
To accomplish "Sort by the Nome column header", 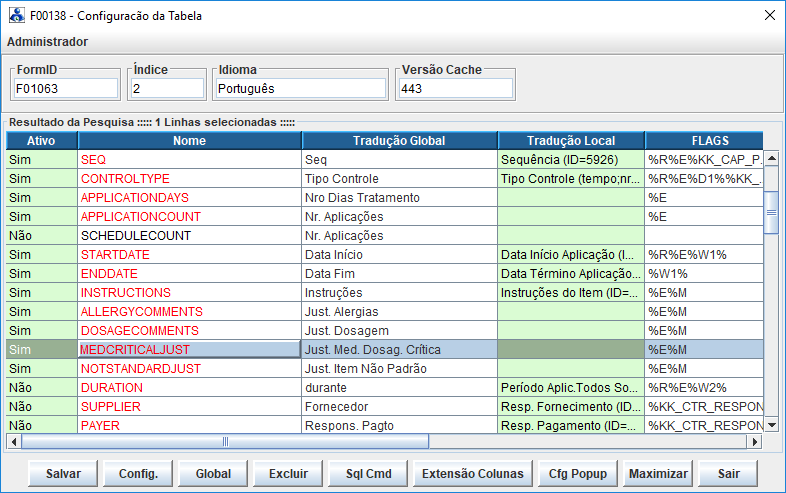I will click(x=188, y=141).
